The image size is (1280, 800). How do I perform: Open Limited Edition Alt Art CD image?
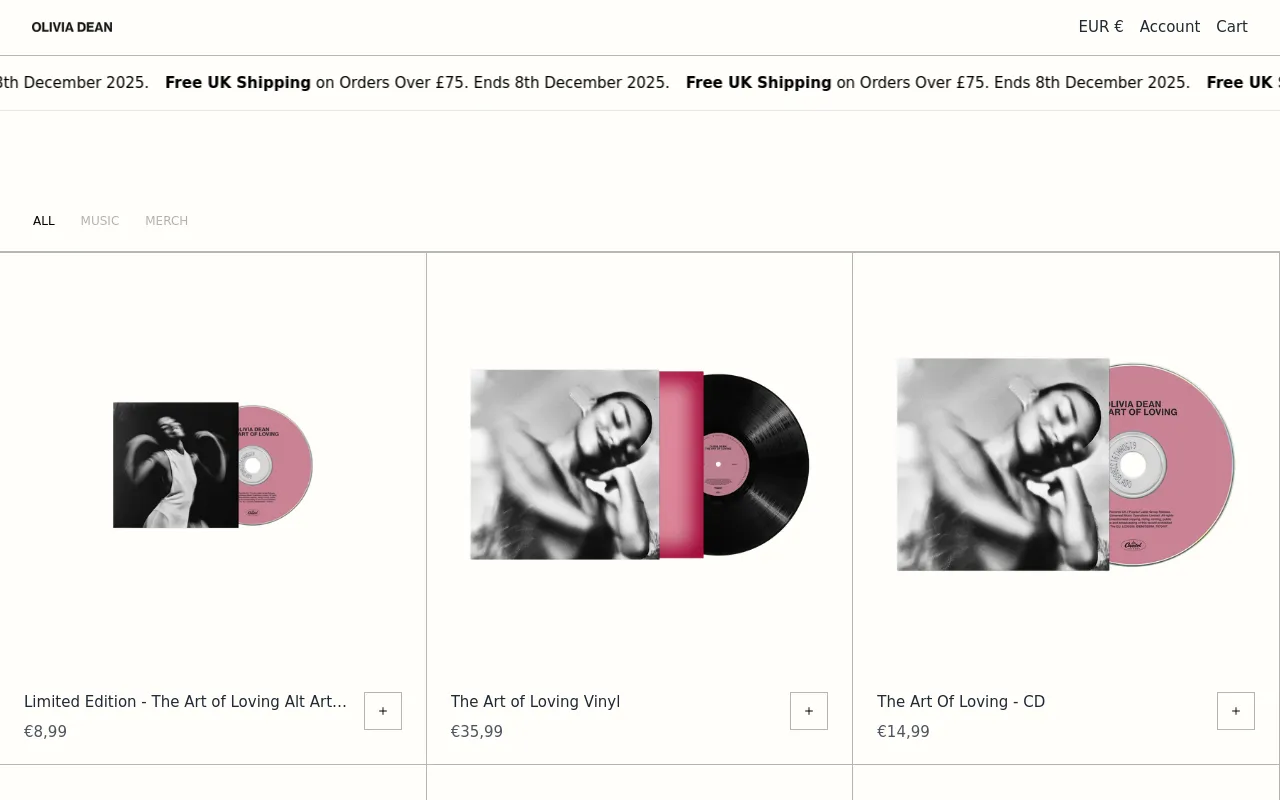tap(213, 465)
